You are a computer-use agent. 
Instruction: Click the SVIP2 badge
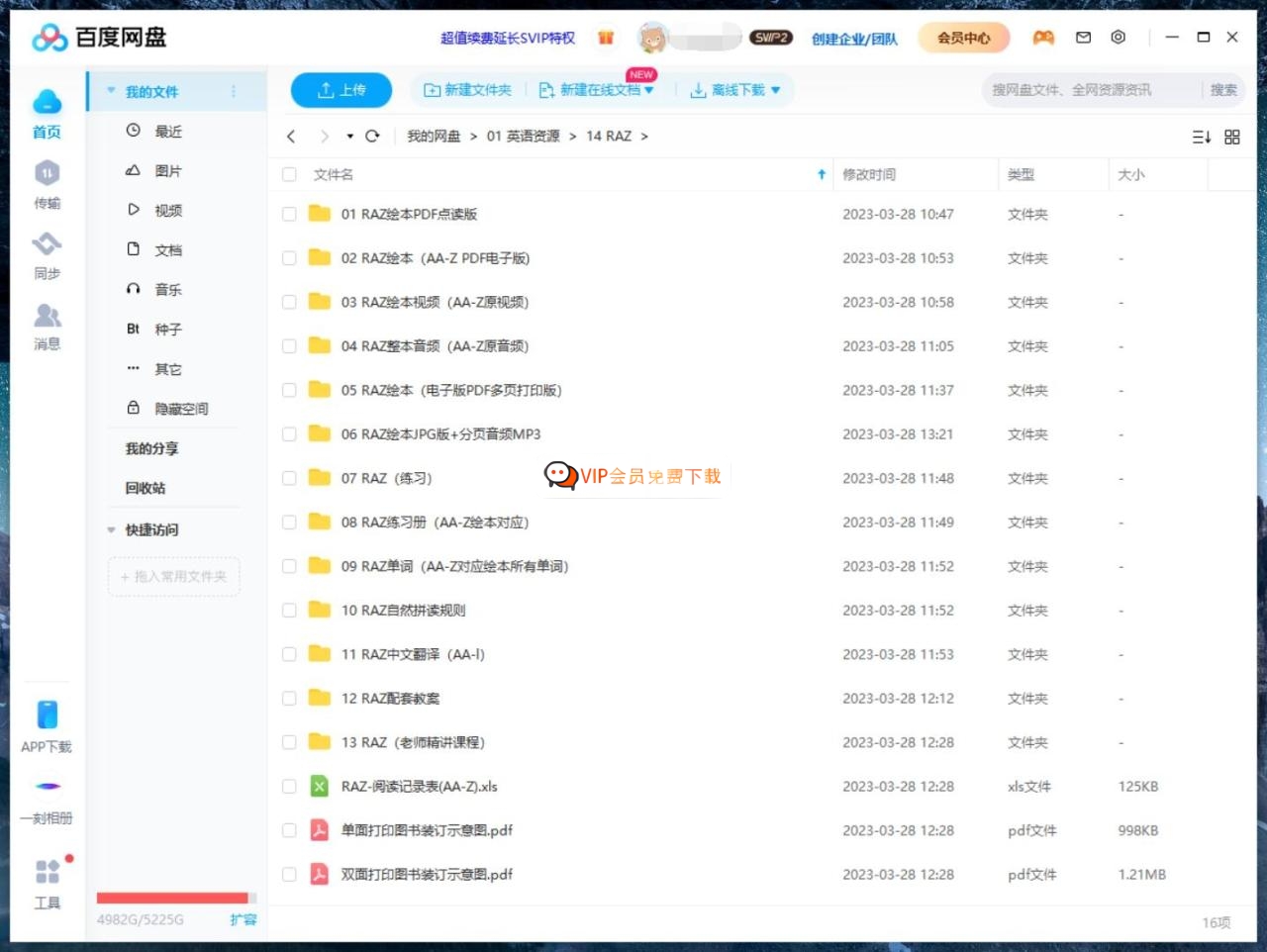tap(771, 38)
